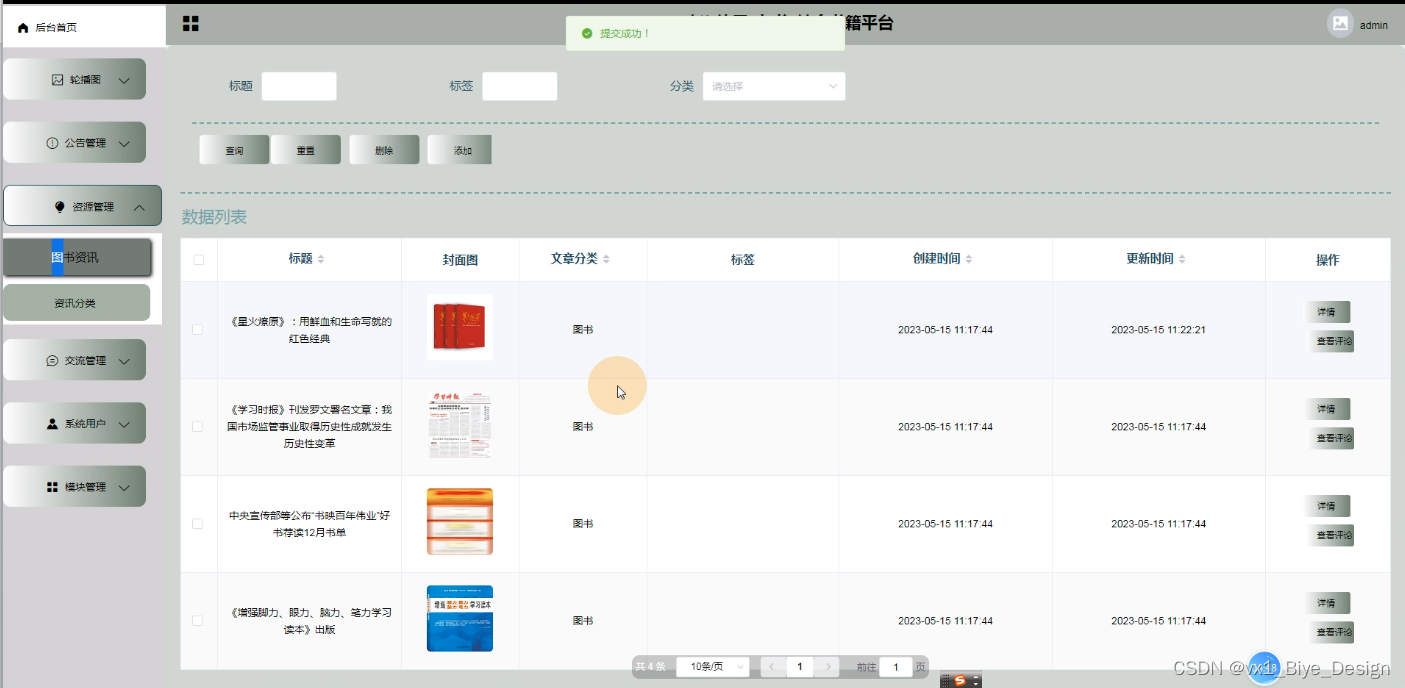
Task: Open the 轮播图 menu item
Action: pos(75,79)
